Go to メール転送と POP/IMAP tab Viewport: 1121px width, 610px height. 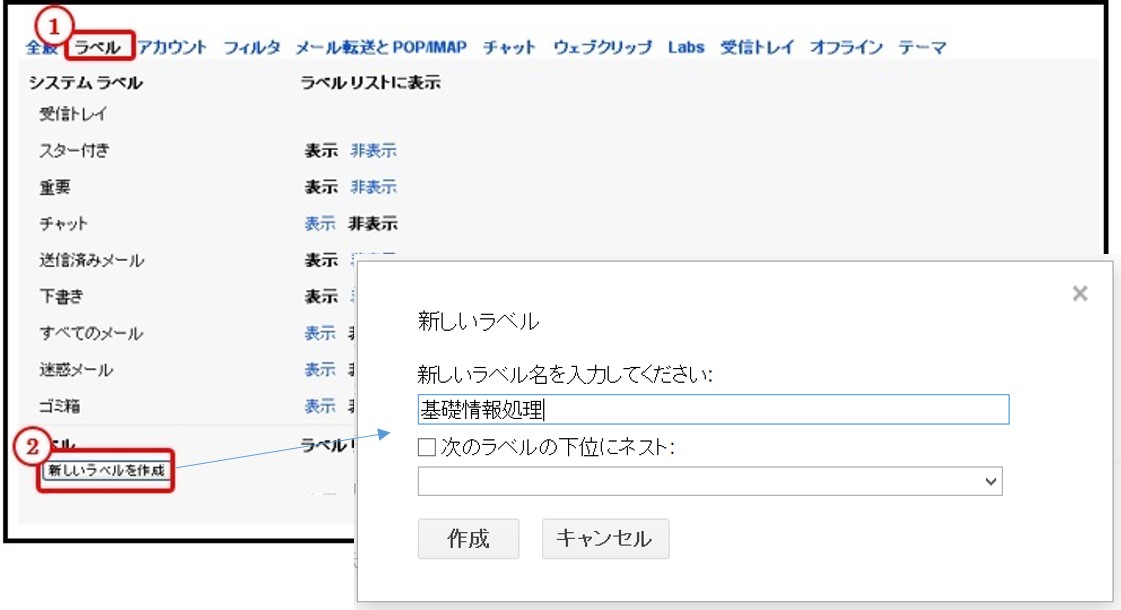381,47
